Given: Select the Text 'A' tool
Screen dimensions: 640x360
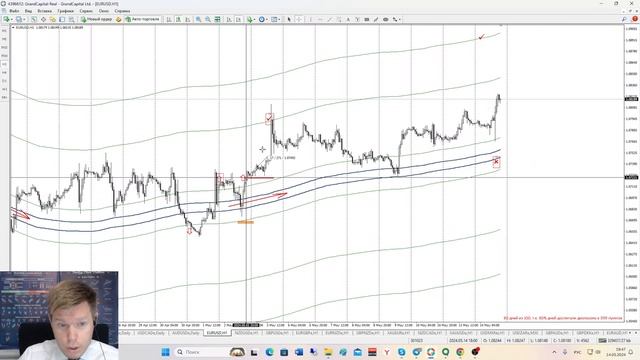Looking at the screenshot, I should pos(348,19).
